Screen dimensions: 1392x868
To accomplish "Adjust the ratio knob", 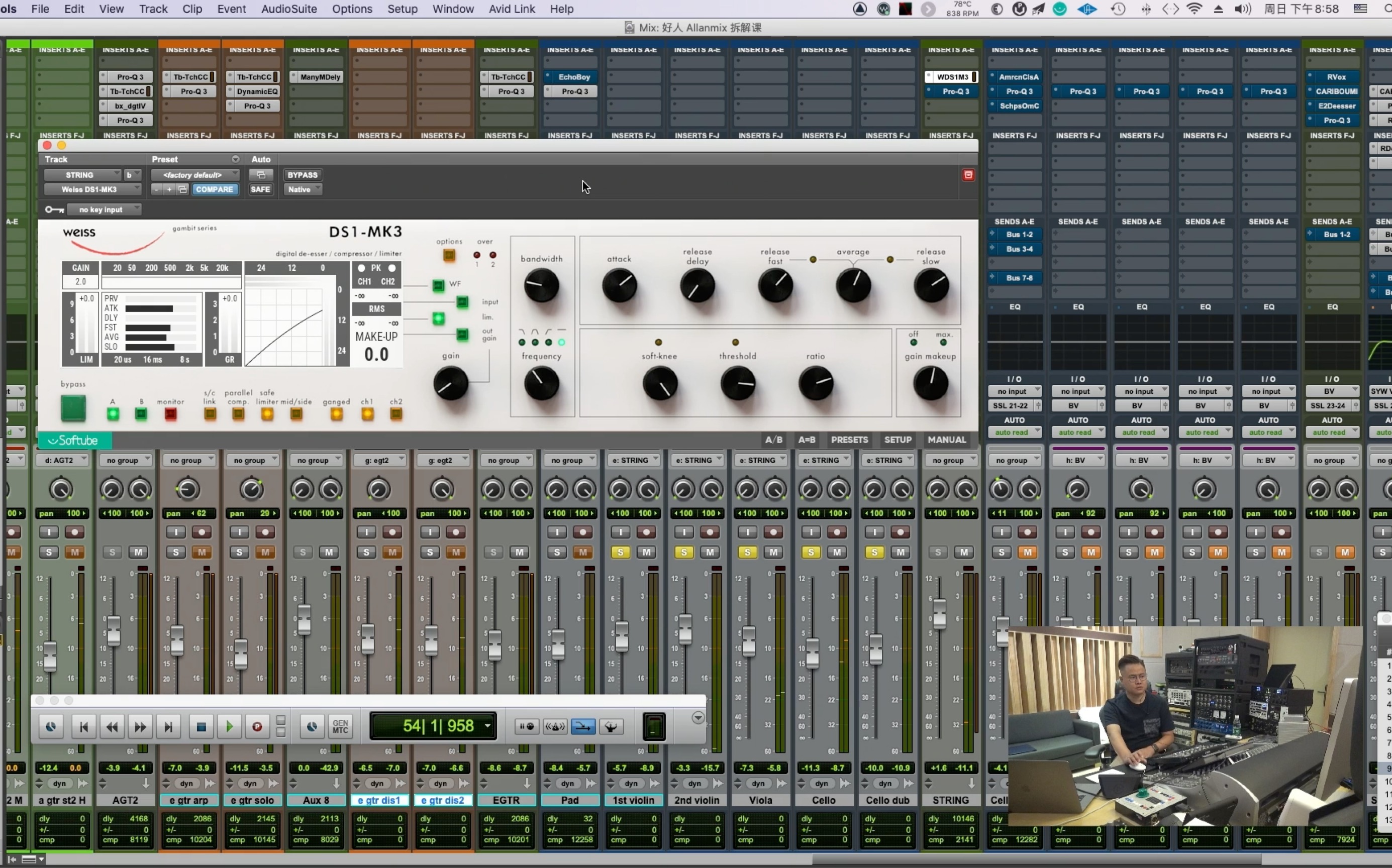I will (816, 383).
